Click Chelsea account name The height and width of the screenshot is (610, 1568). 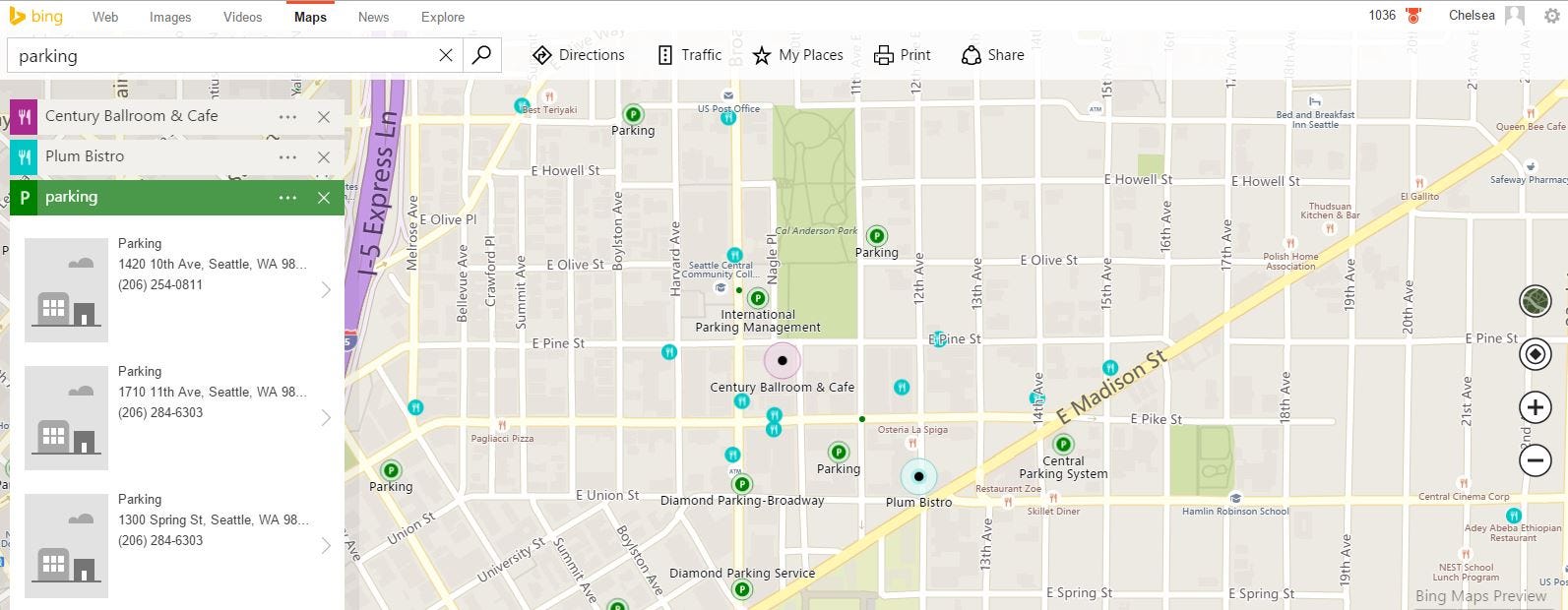coord(1472,15)
